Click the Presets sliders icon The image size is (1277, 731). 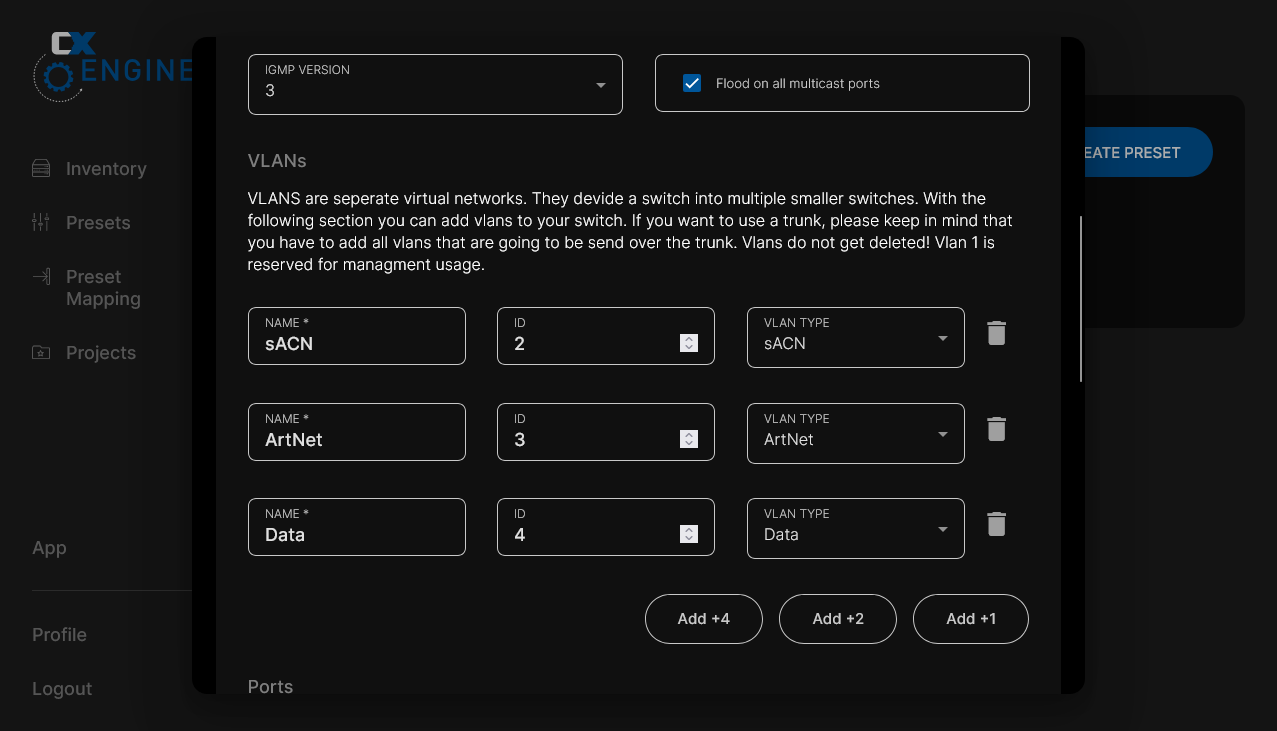tap(41, 223)
